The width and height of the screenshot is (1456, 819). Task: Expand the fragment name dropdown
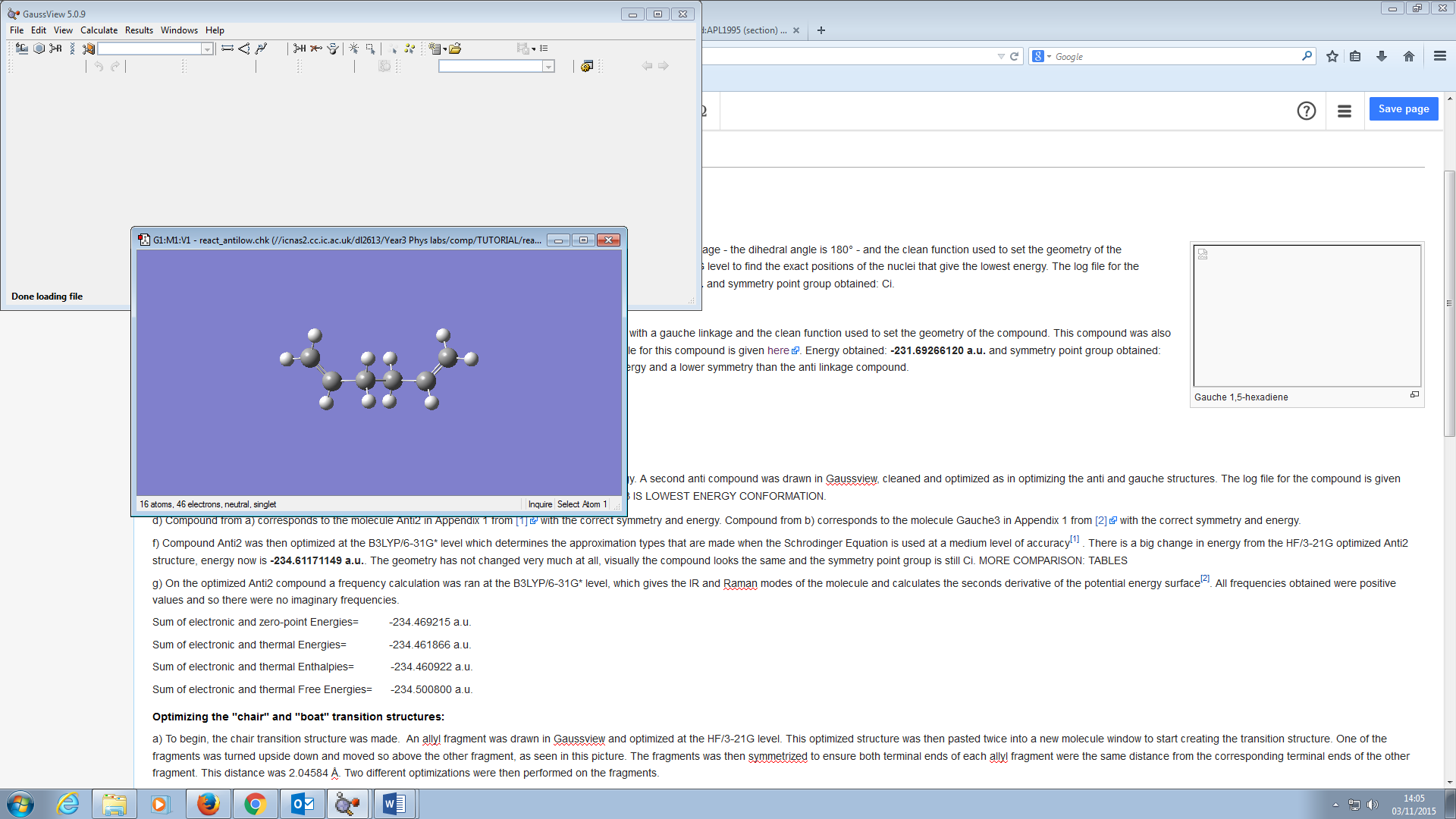point(207,49)
